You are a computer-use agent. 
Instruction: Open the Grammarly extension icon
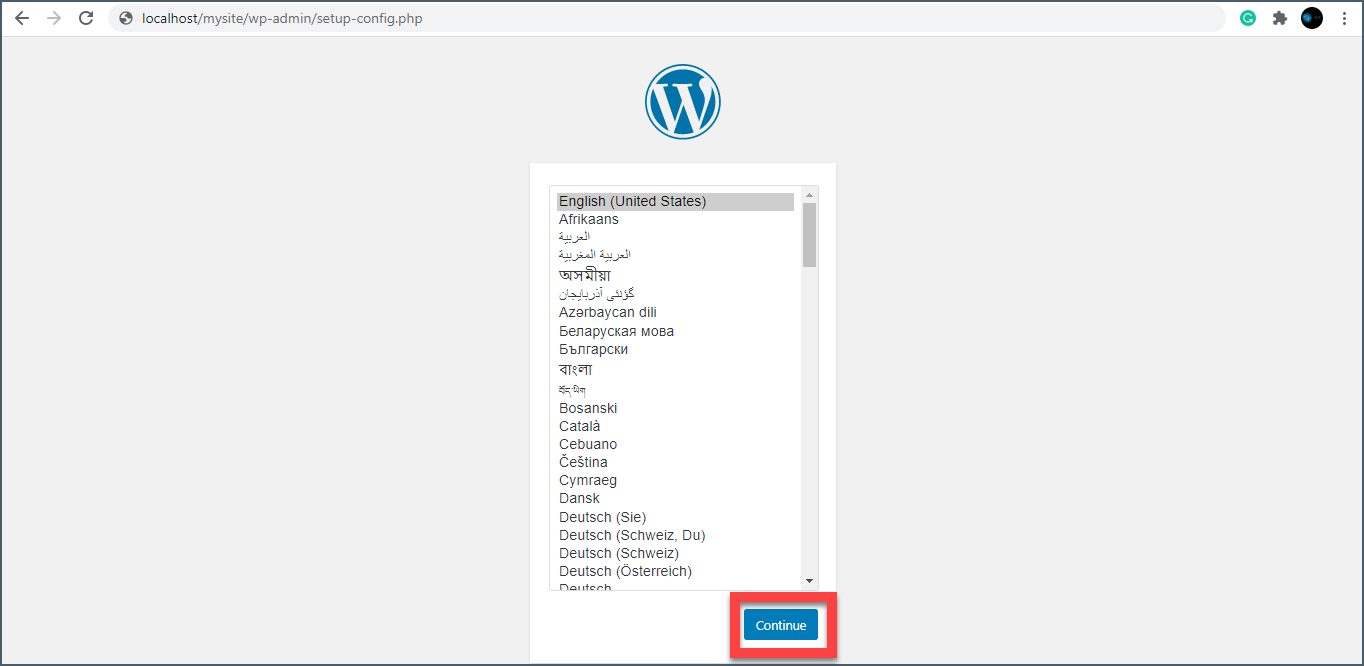point(1248,18)
